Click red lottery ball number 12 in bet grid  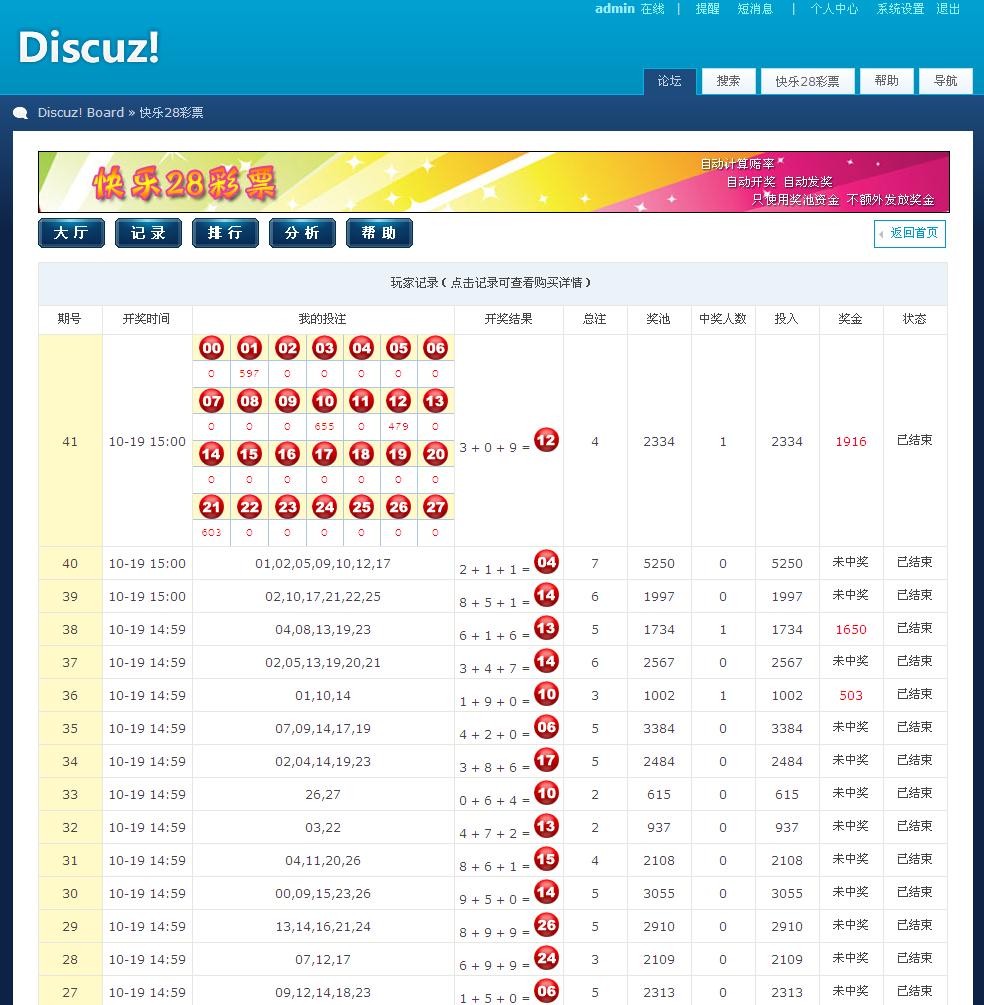[398, 401]
